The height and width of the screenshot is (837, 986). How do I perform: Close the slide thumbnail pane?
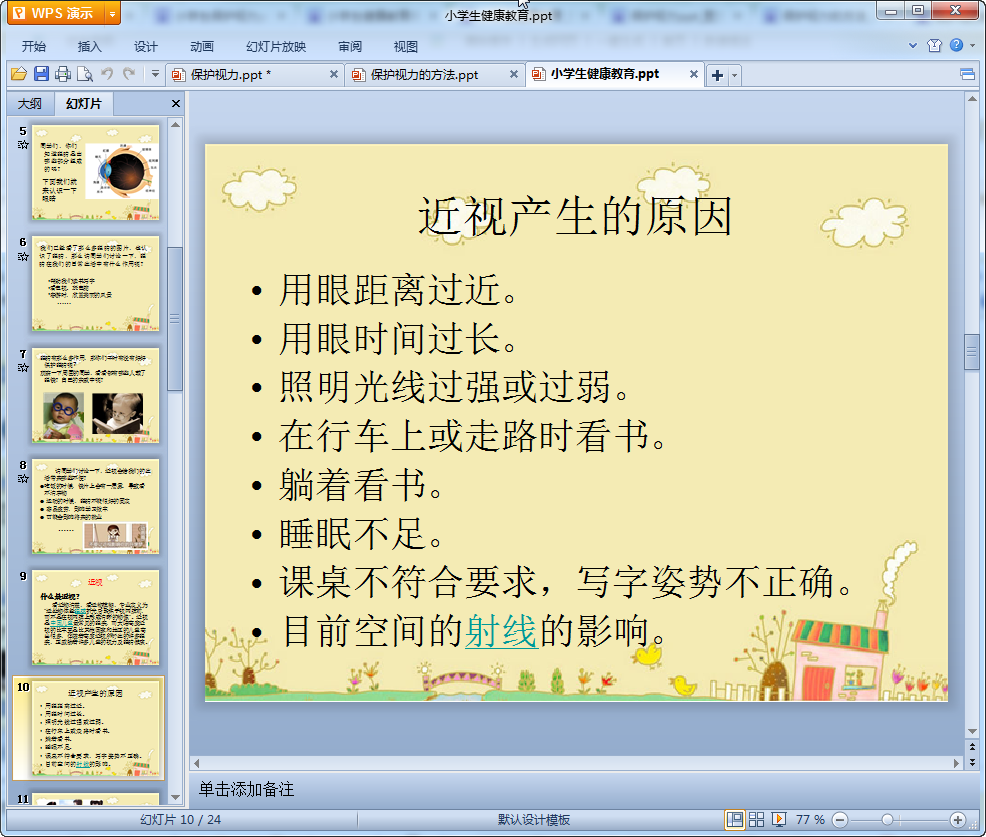coord(176,104)
